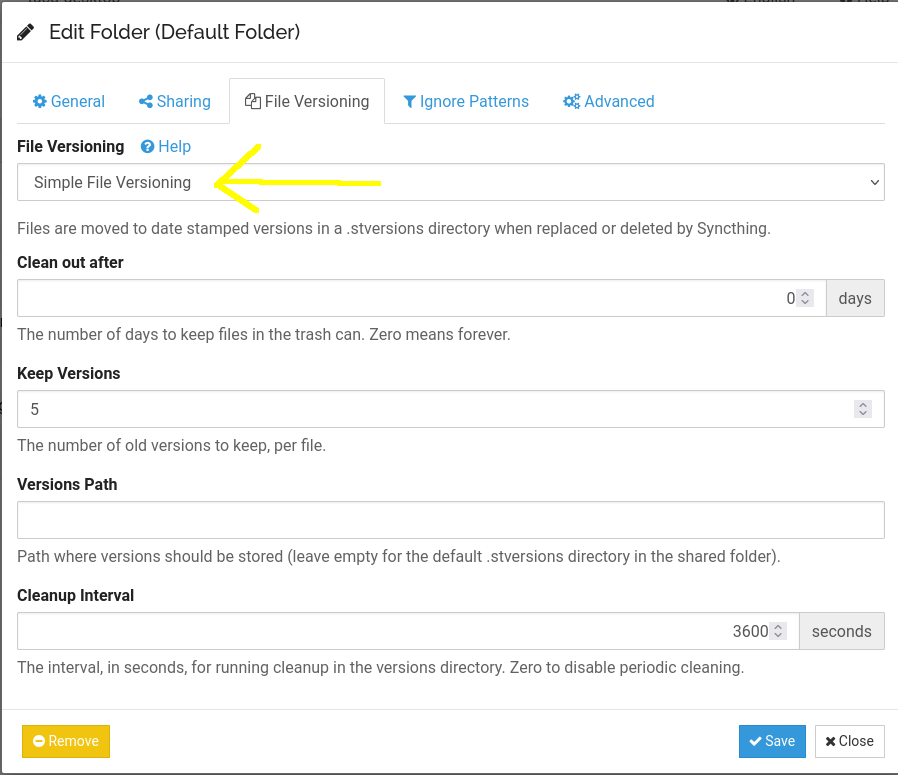Click the Keep Versions spinner arrows
Image resolution: width=898 pixels, height=775 pixels.
[862, 409]
